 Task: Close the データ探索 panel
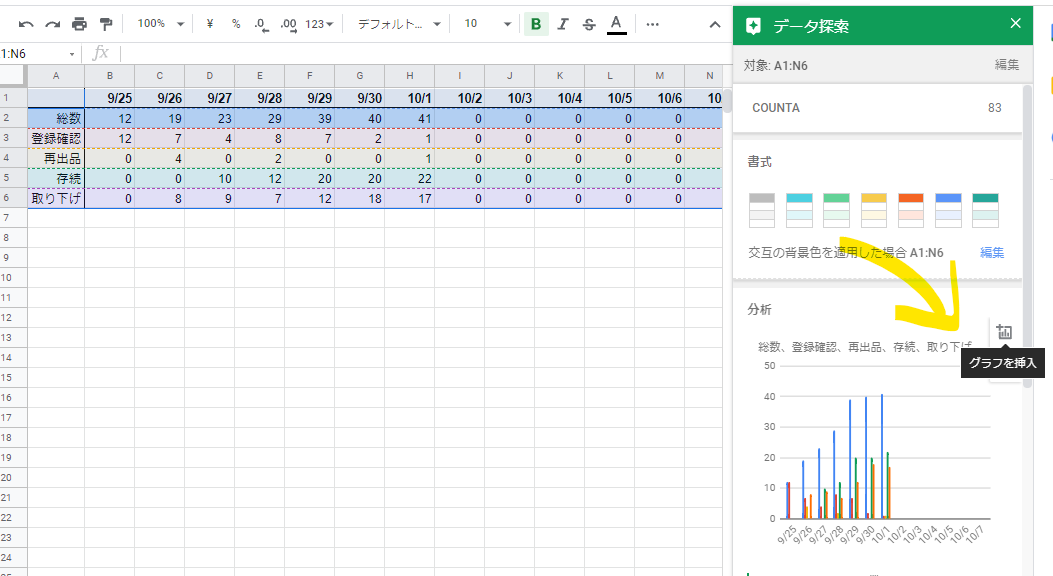click(1015, 23)
